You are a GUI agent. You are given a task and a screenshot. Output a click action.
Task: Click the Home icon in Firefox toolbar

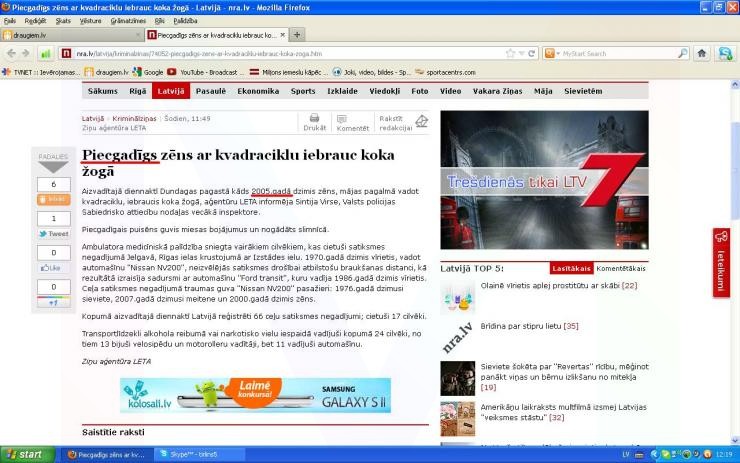click(701, 53)
